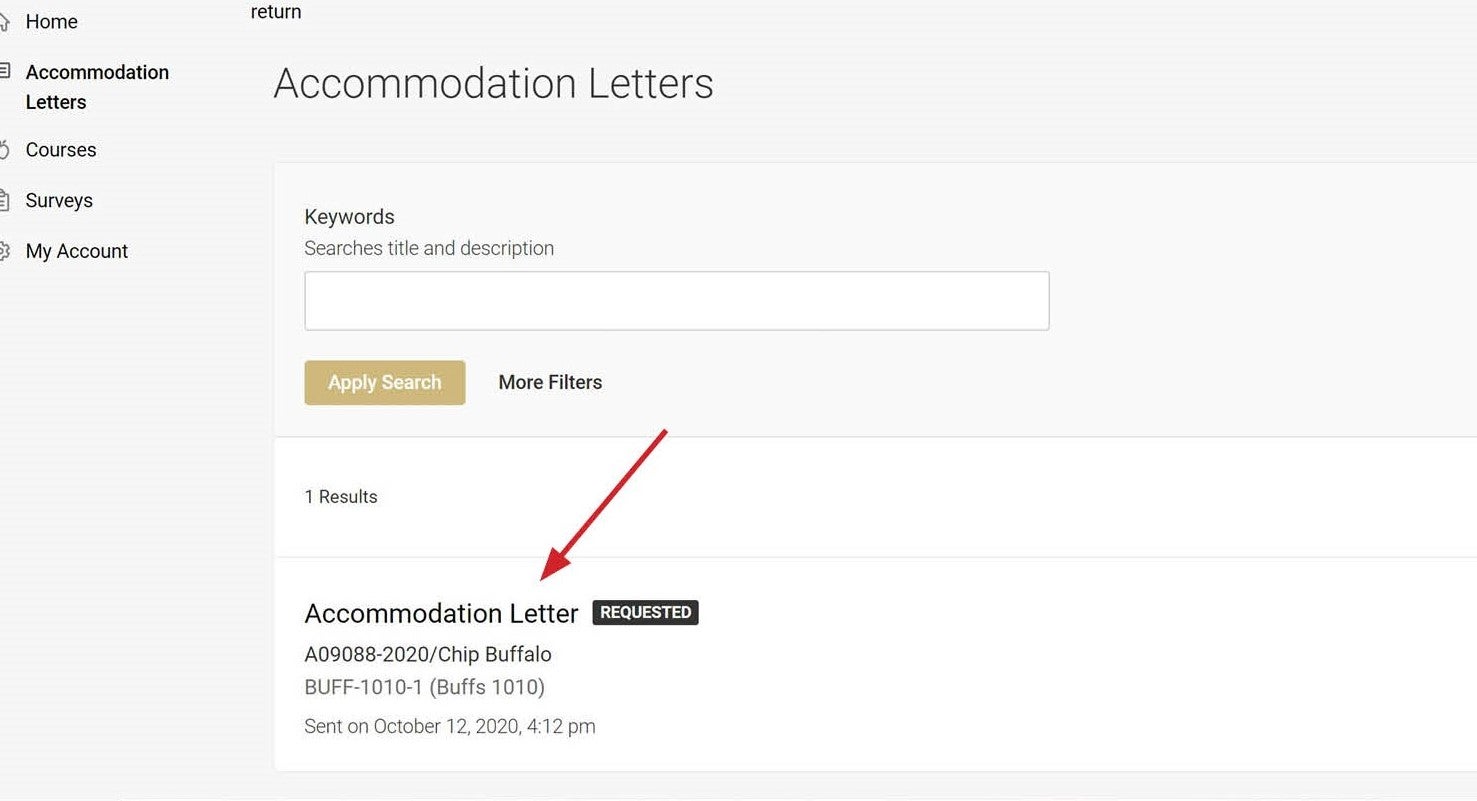Click the BUFF-1010-1 (Buffs 1010) course text
The height and width of the screenshot is (801, 1477).
pos(425,688)
